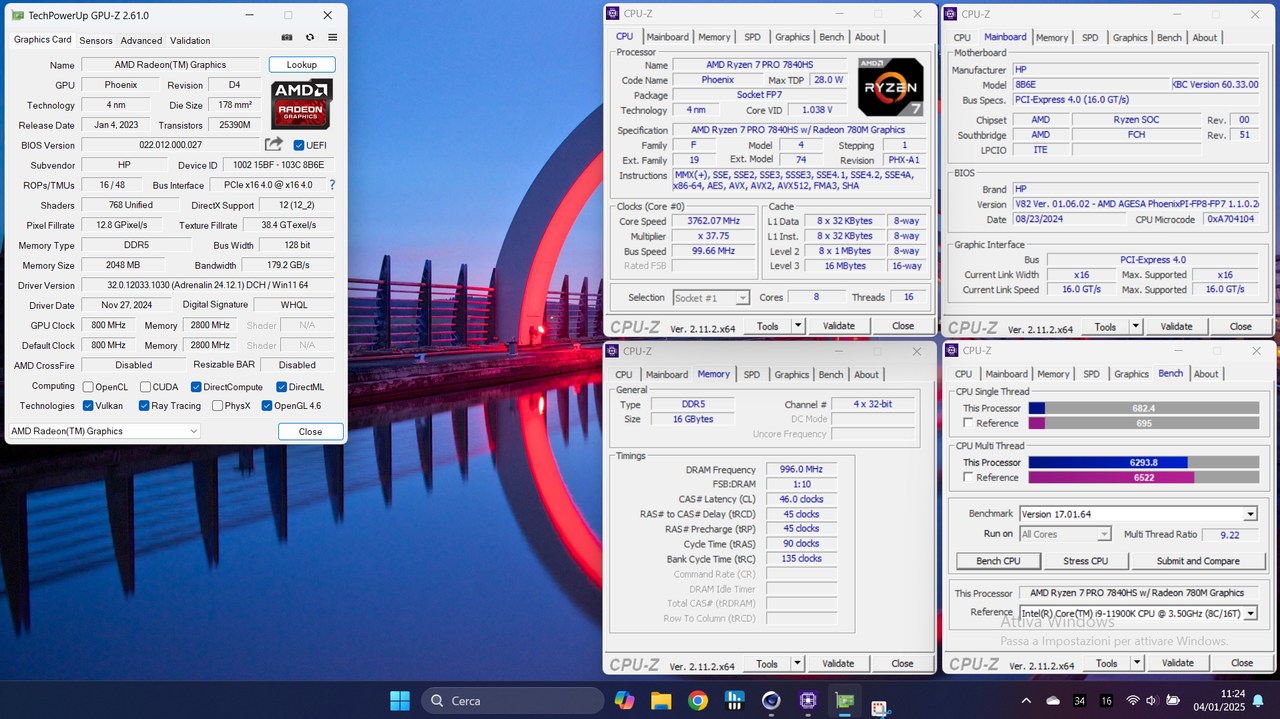Click the GPU-Z refresh icon
The image size is (1280, 719).
(310, 38)
